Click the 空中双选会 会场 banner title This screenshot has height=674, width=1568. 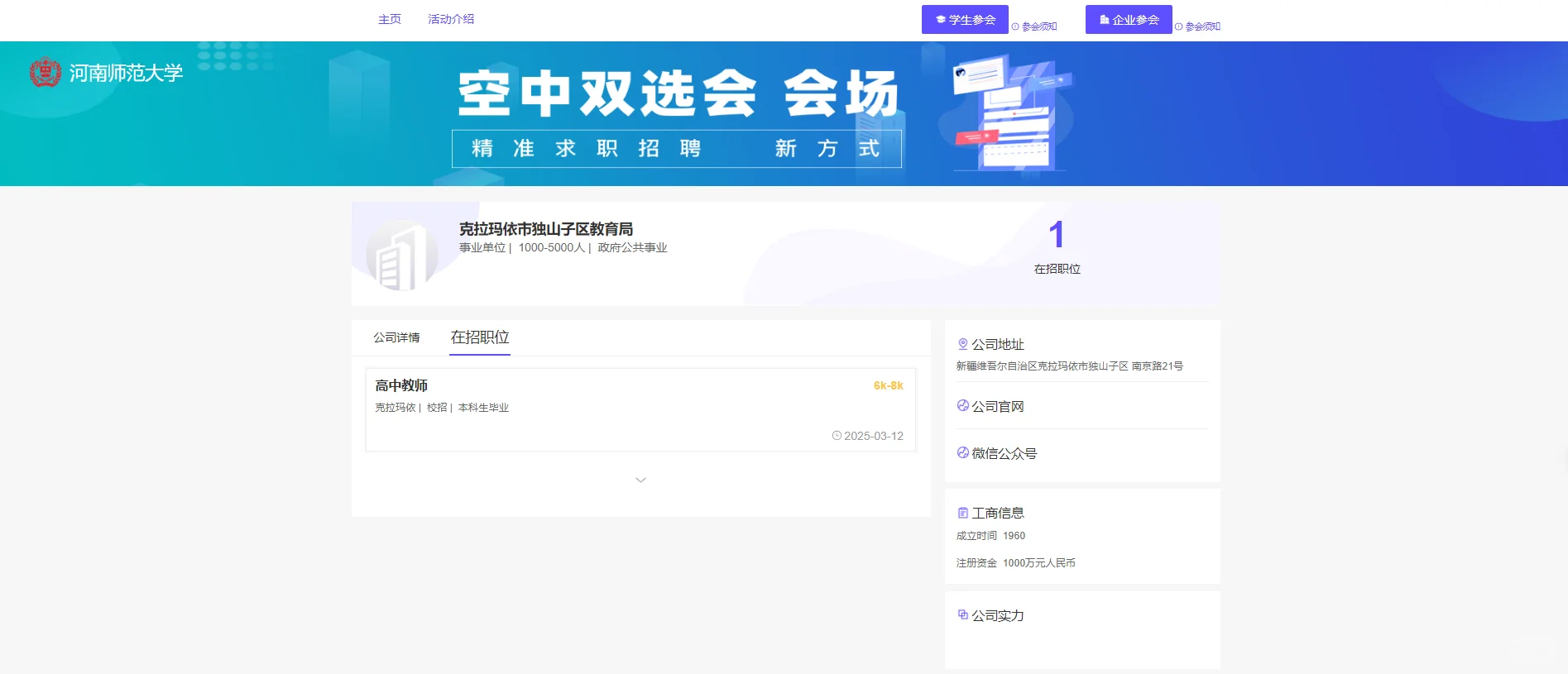pos(678,93)
